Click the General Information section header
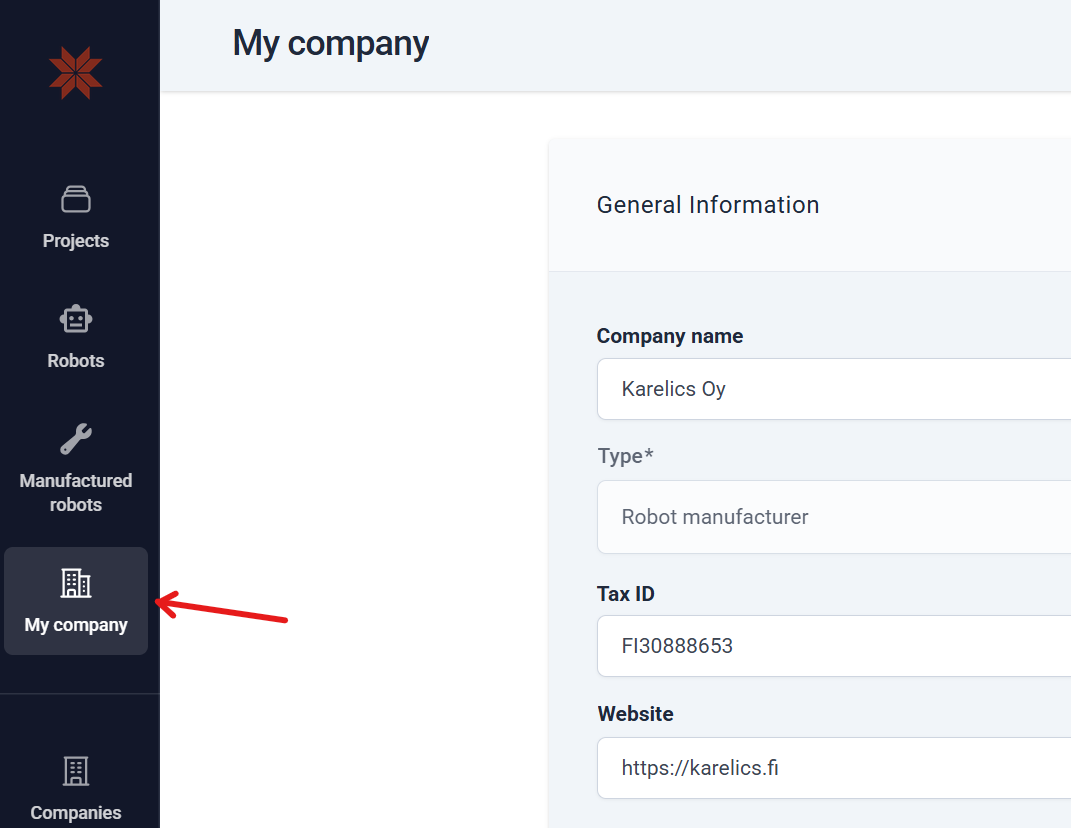Viewport: 1071px width, 828px height. (x=708, y=205)
